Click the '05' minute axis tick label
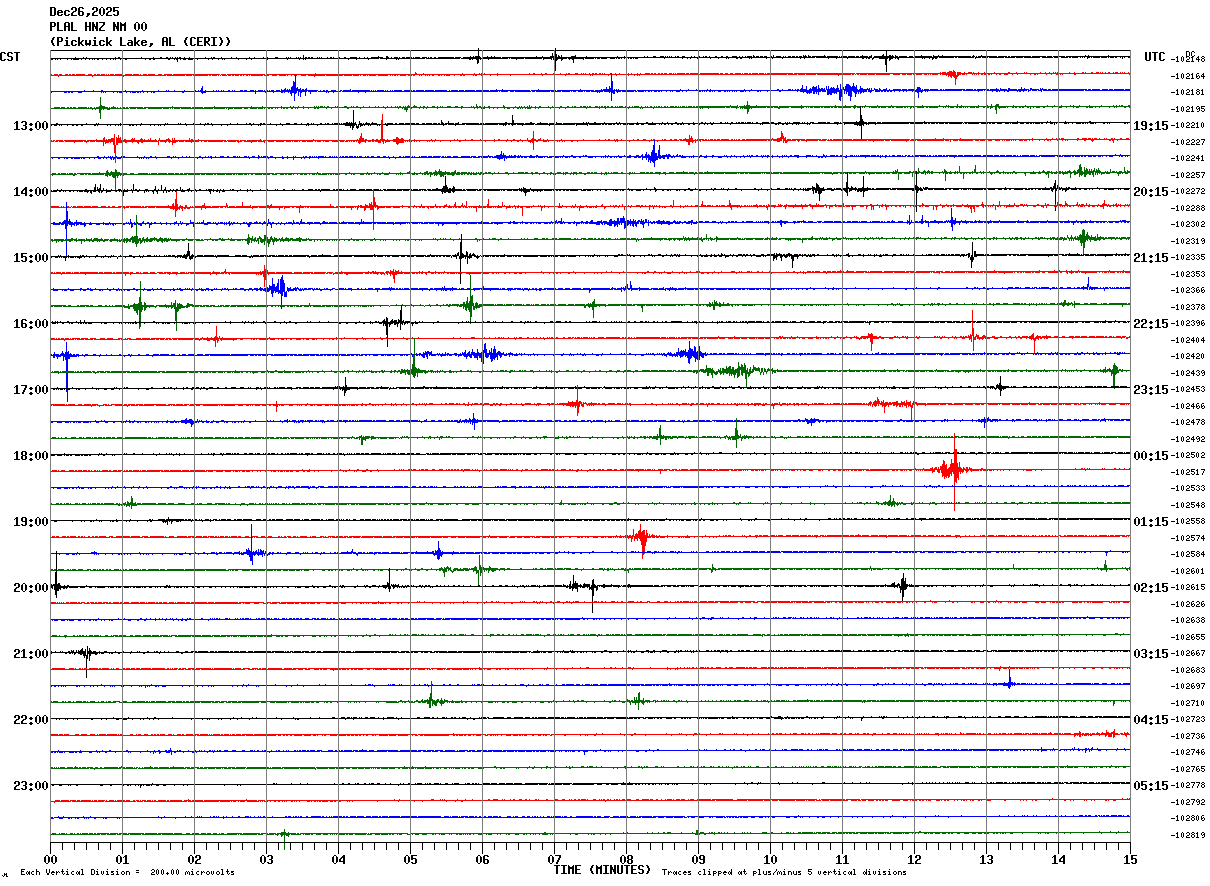Screen dimensions: 1210x886 410,859
